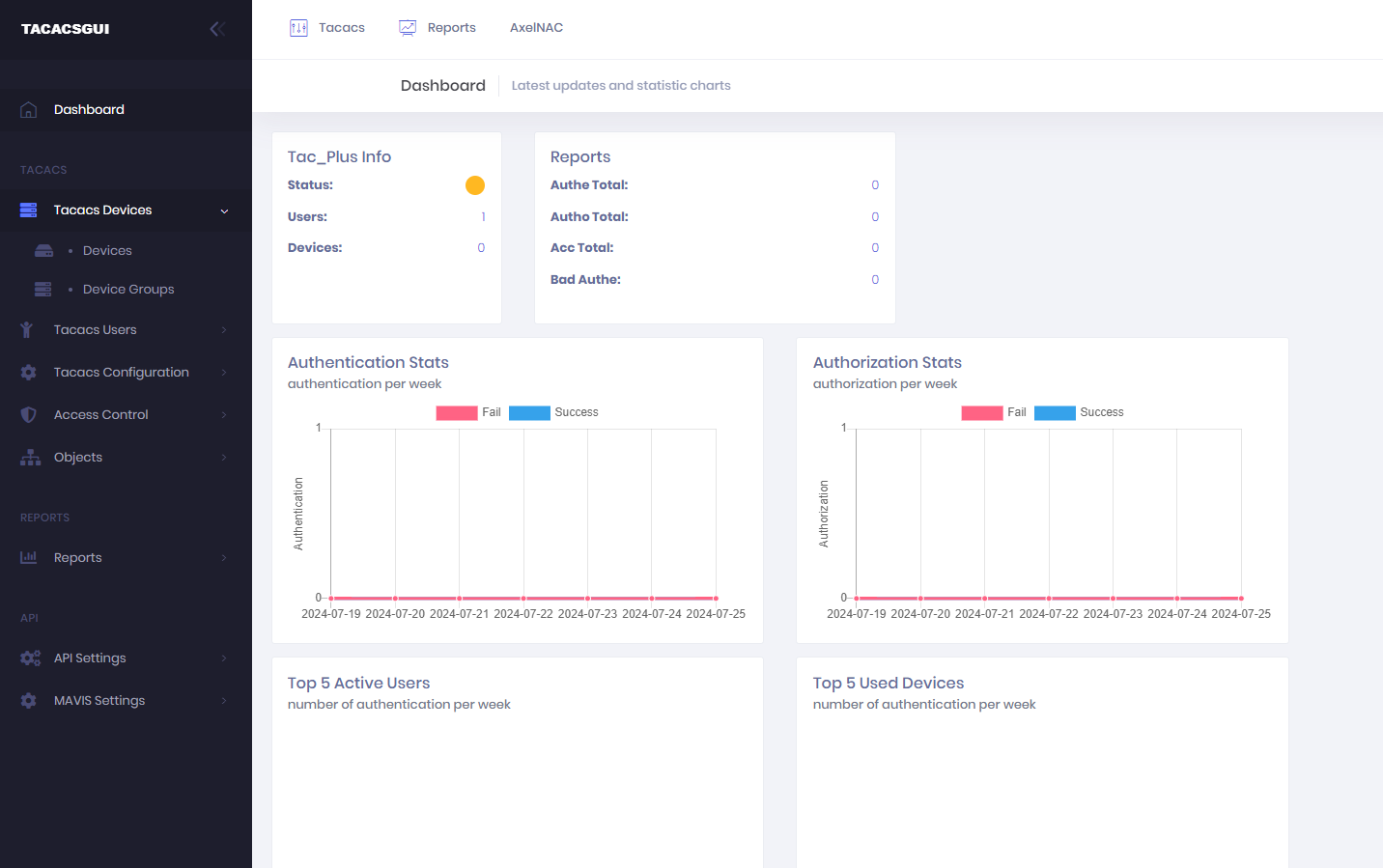Toggle Success series in Authentication Stats legend
Screen dimensions: 1383x868
pyautogui.click(x=553, y=412)
